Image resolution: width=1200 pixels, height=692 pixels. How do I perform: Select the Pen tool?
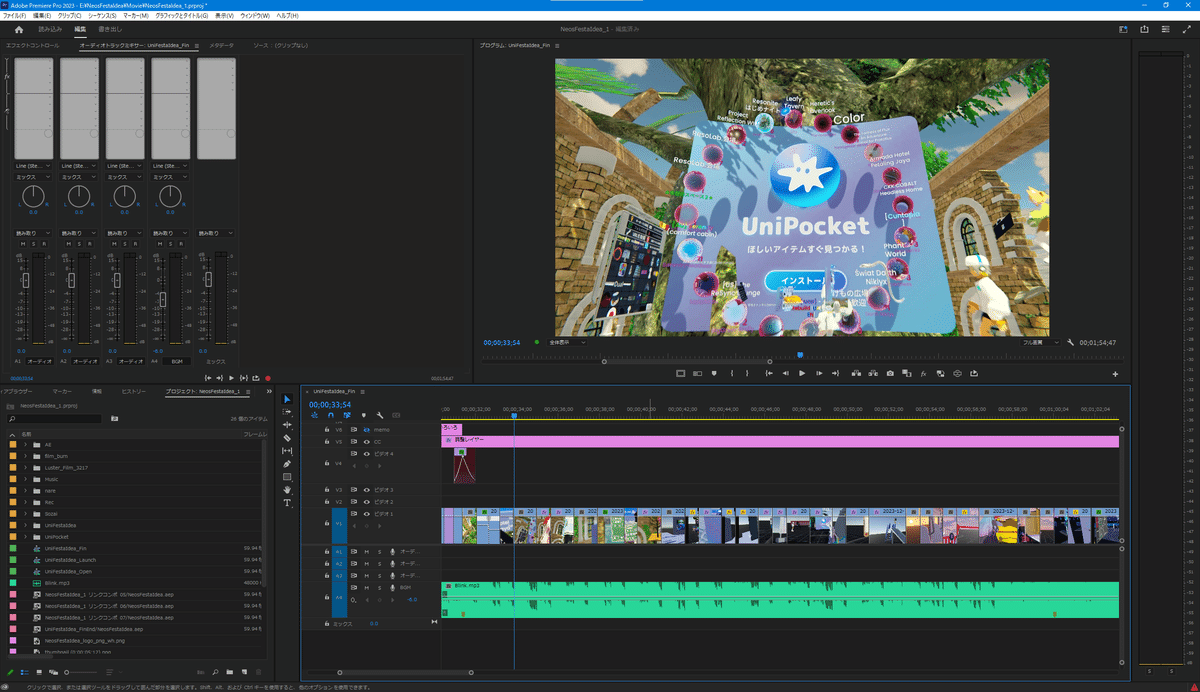click(x=287, y=464)
